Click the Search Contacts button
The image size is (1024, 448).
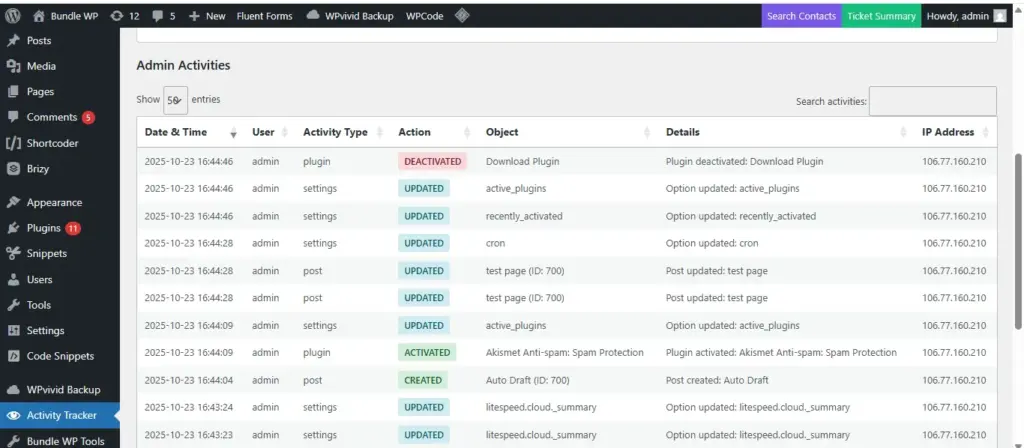[x=801, y=16]
